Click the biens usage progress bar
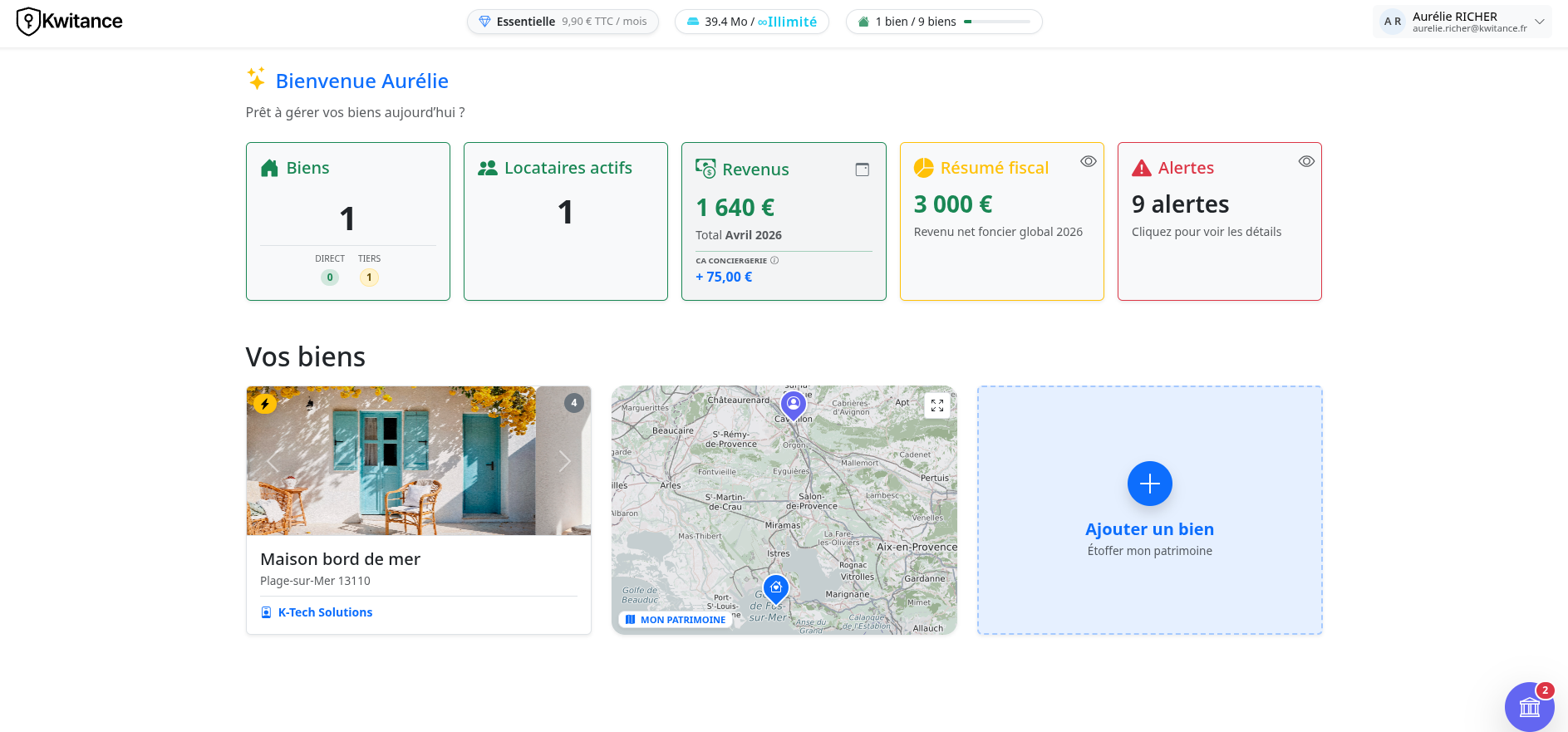 click(x=996, y=22)
